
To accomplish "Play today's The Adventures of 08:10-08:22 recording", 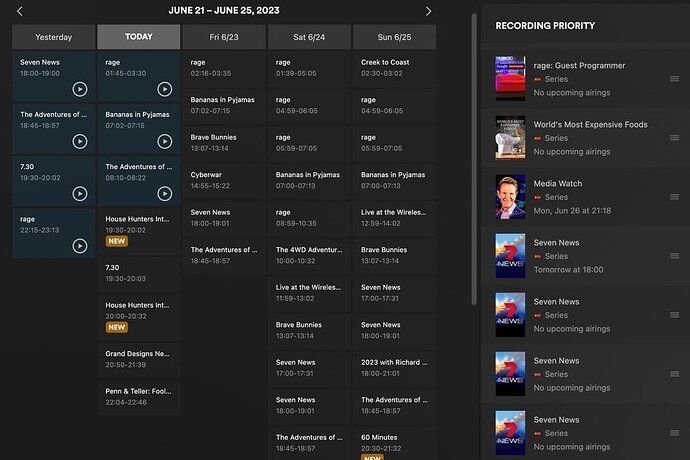I will 165,194.
